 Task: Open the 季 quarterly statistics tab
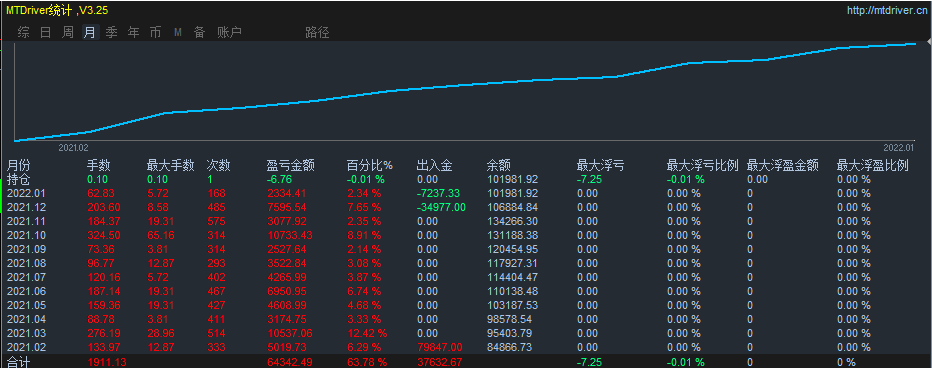pyautogui.click(x=112, y=33)
